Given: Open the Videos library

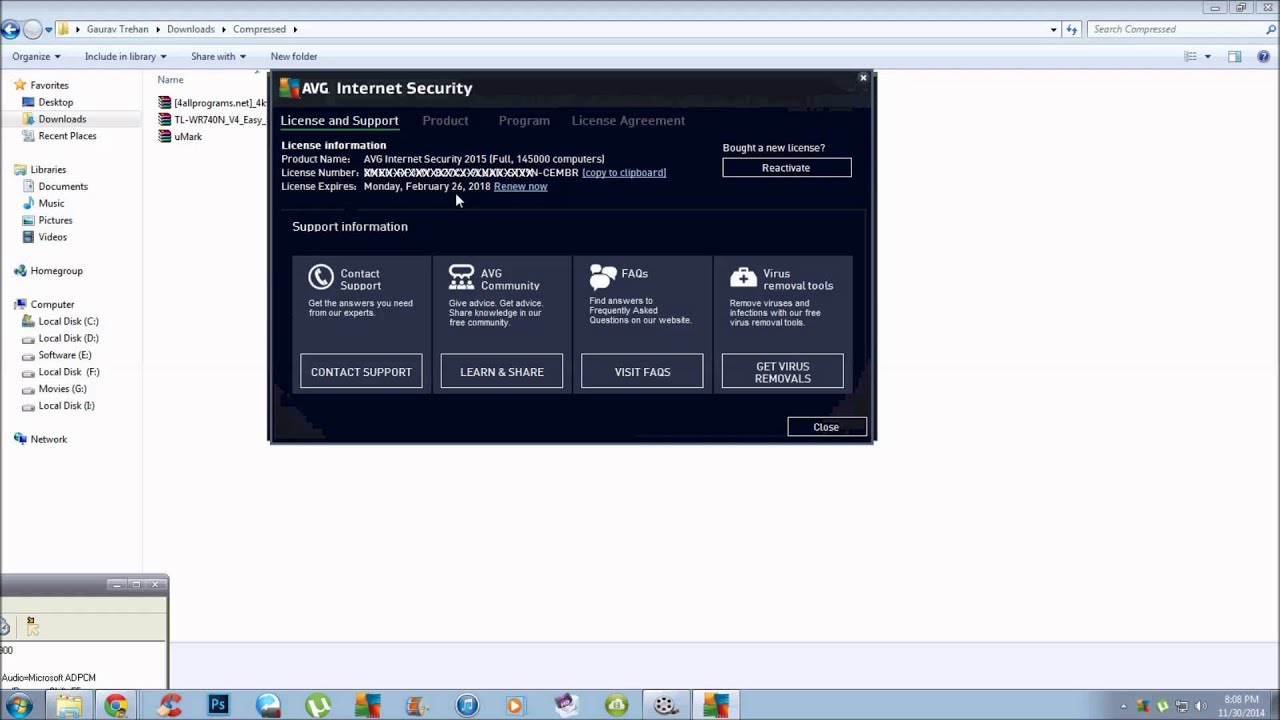Looking at the screenshot, I should pyautogui.click(x=52, y=238).
